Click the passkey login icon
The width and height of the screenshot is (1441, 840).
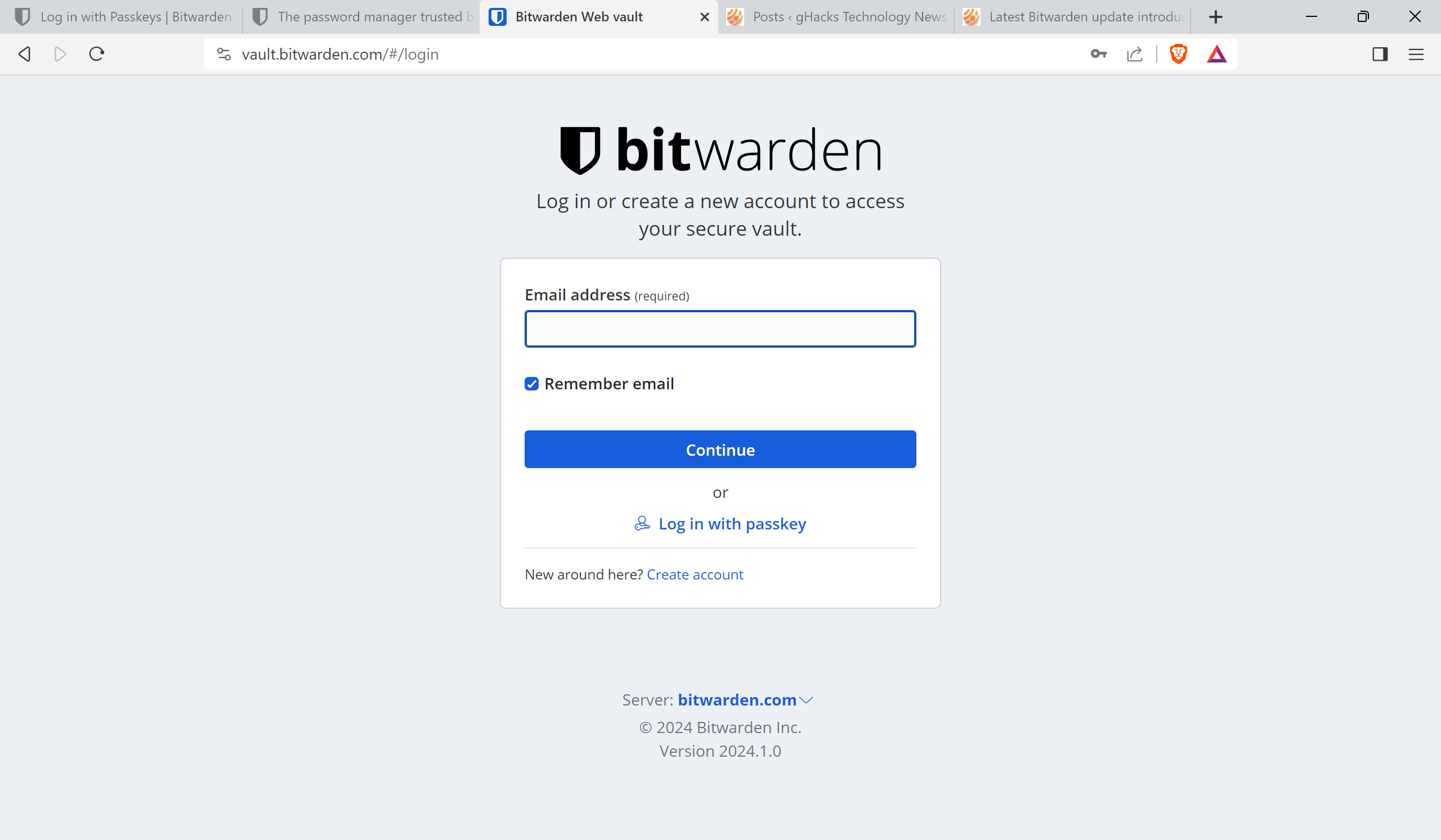(x=641, y=523)
